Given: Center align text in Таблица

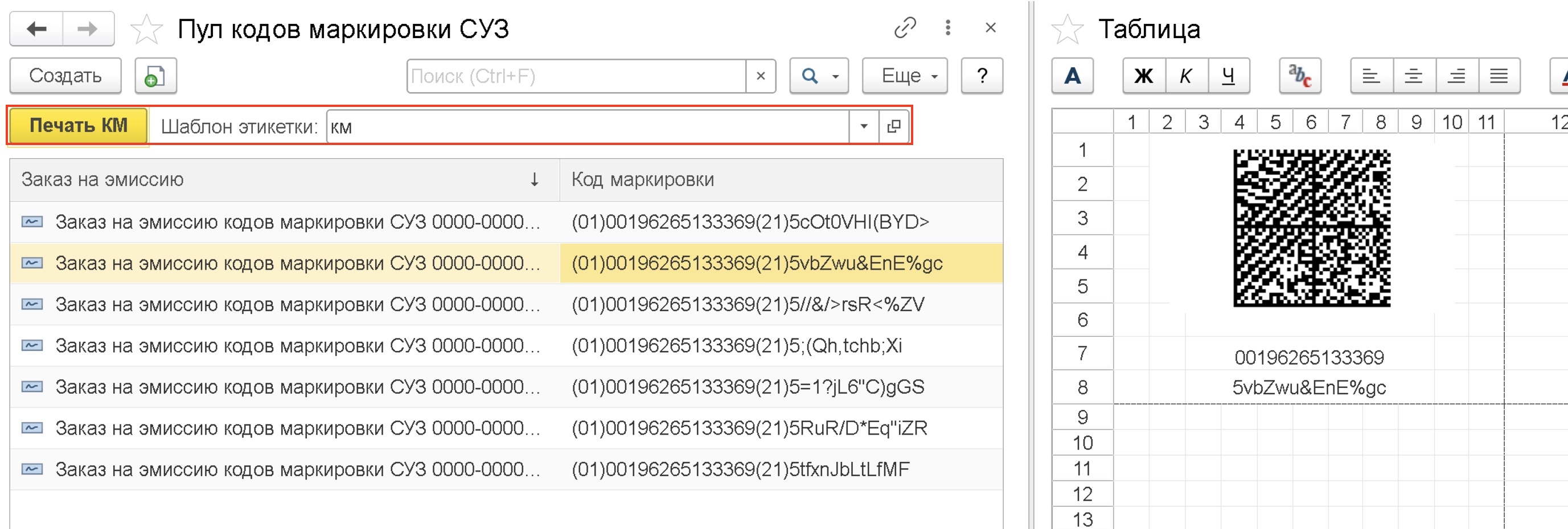Looking at the screenshot, I should (x=1414, y=76).
